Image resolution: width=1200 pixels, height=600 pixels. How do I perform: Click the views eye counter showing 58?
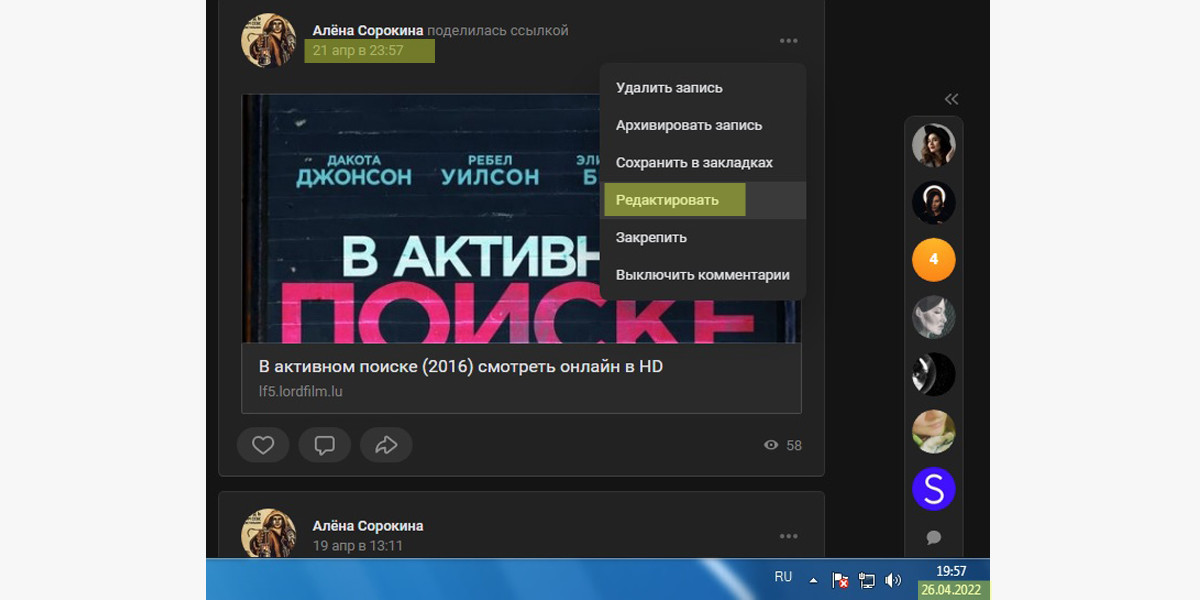point(782,445)
